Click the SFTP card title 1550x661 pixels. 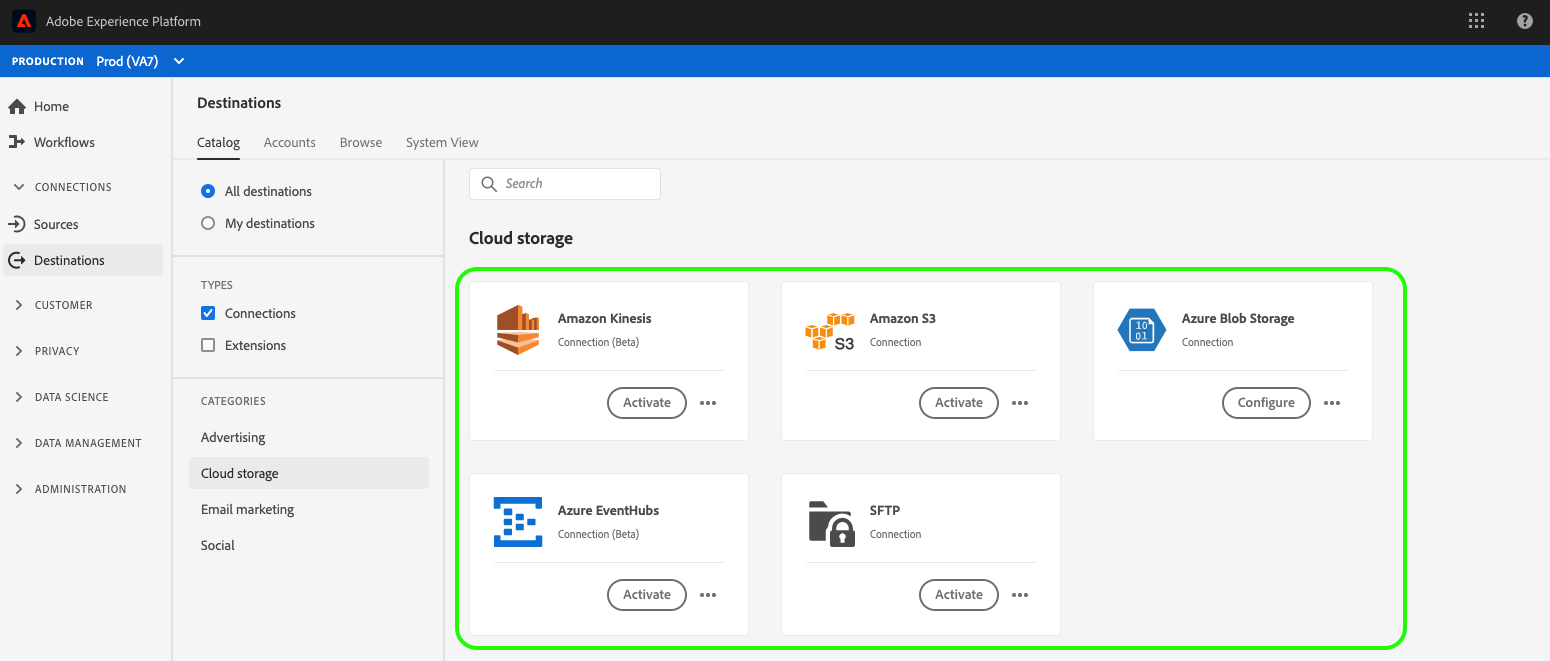[x=885, y=511]
